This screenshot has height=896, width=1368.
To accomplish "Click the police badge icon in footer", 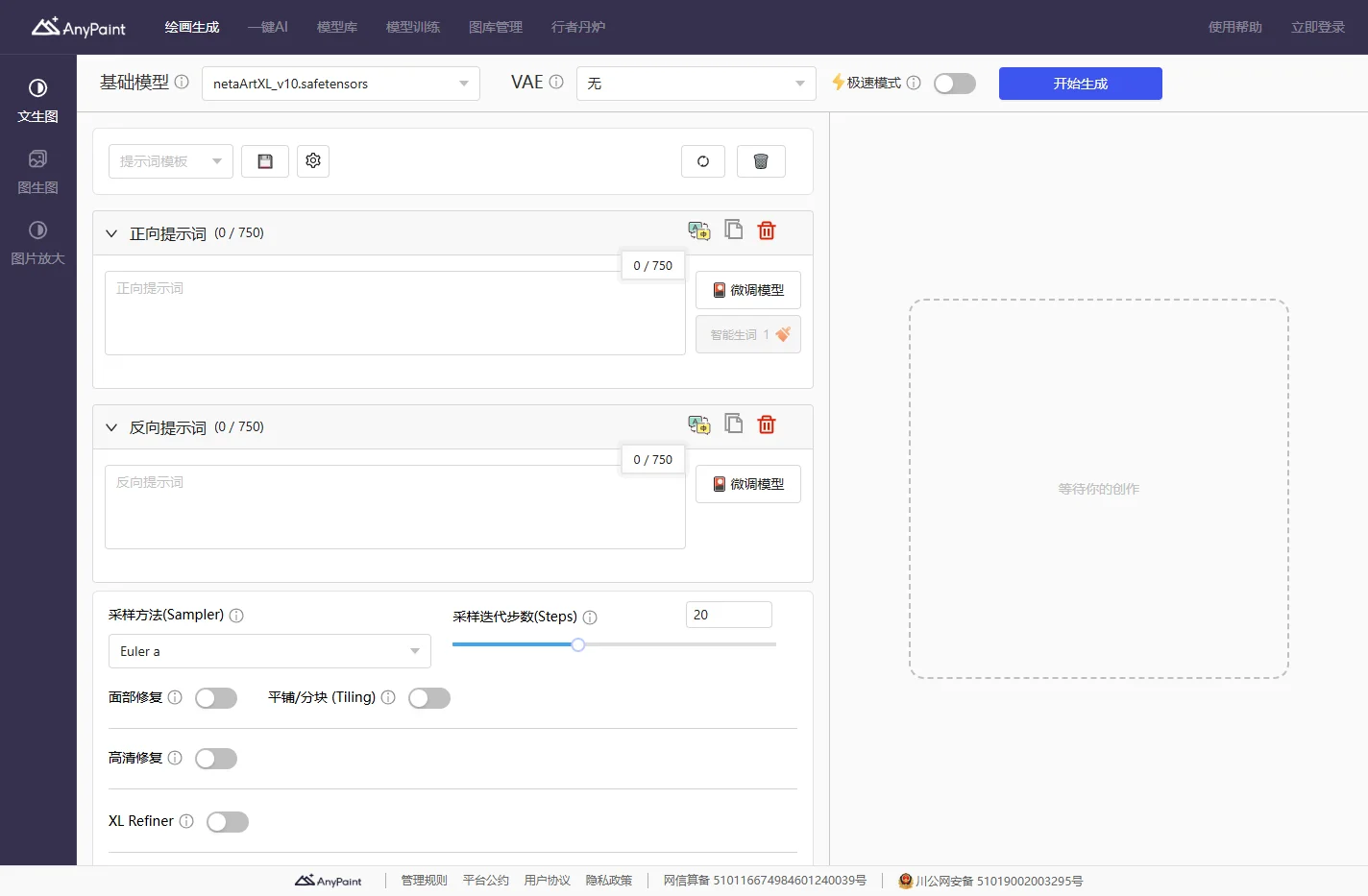I will [x=905, y=881].
